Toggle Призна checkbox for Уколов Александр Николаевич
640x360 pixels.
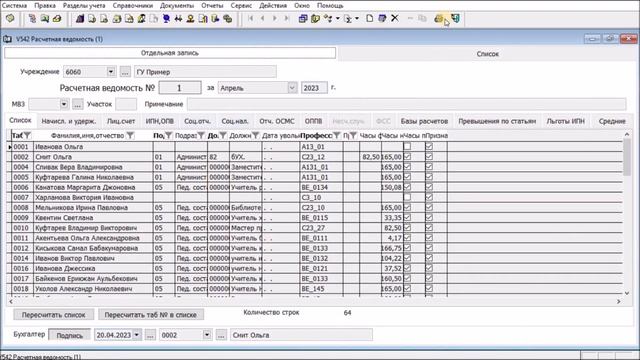pyautogui.click(x=429, y=289)
